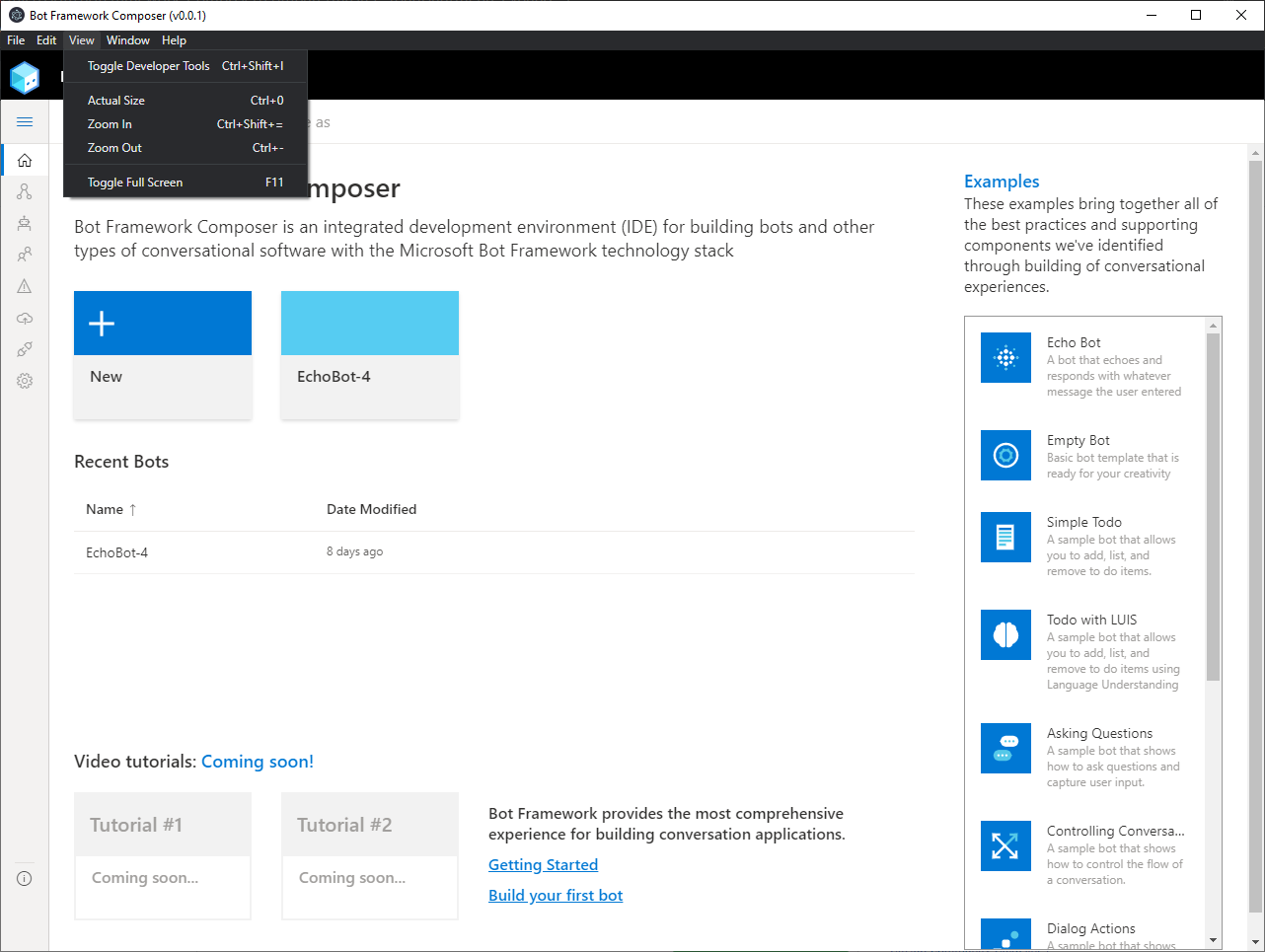This screenshot has height=952, width=1265.
Task: Click the Dialog Actions example icon
Action: coord(1005,934)
